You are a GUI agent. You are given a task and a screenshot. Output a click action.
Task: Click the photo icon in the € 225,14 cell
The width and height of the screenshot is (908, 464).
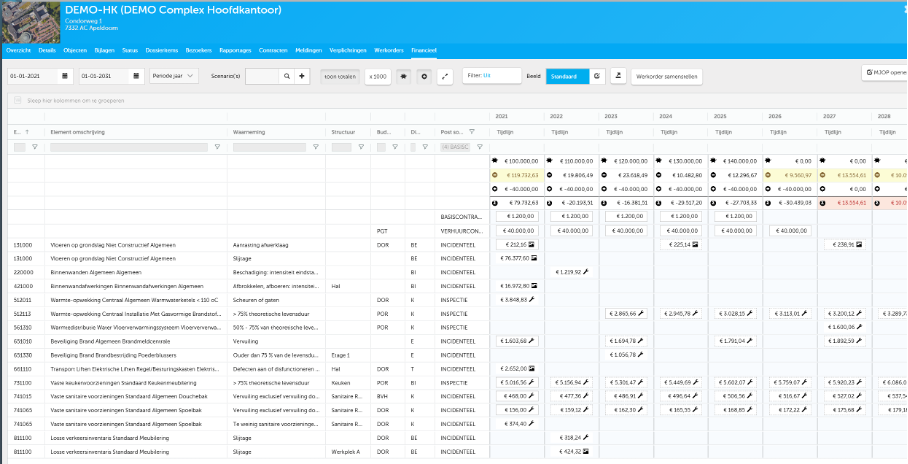[x=695, y=244]
